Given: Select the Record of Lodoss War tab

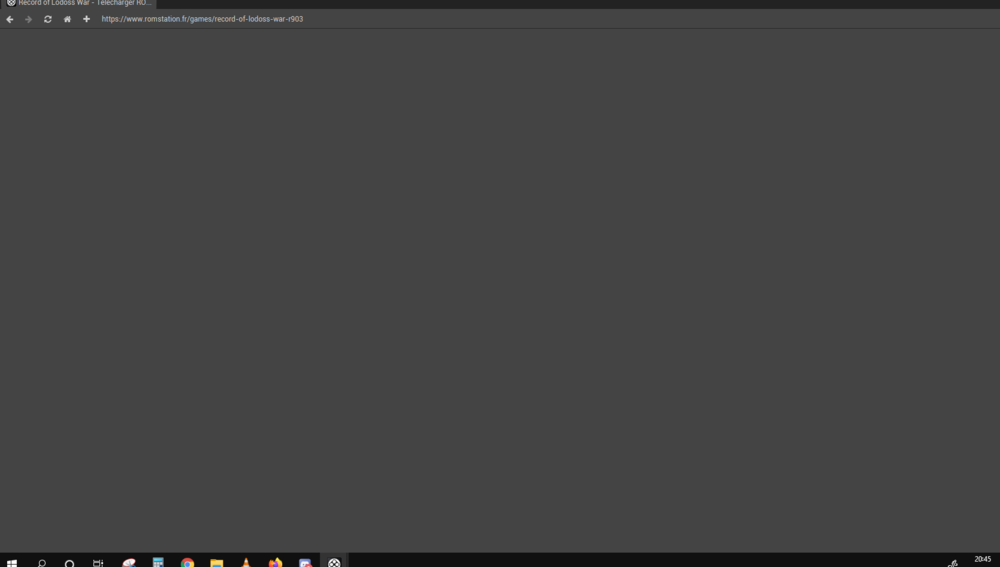Looking at the screenshot, I should [78, 3].
